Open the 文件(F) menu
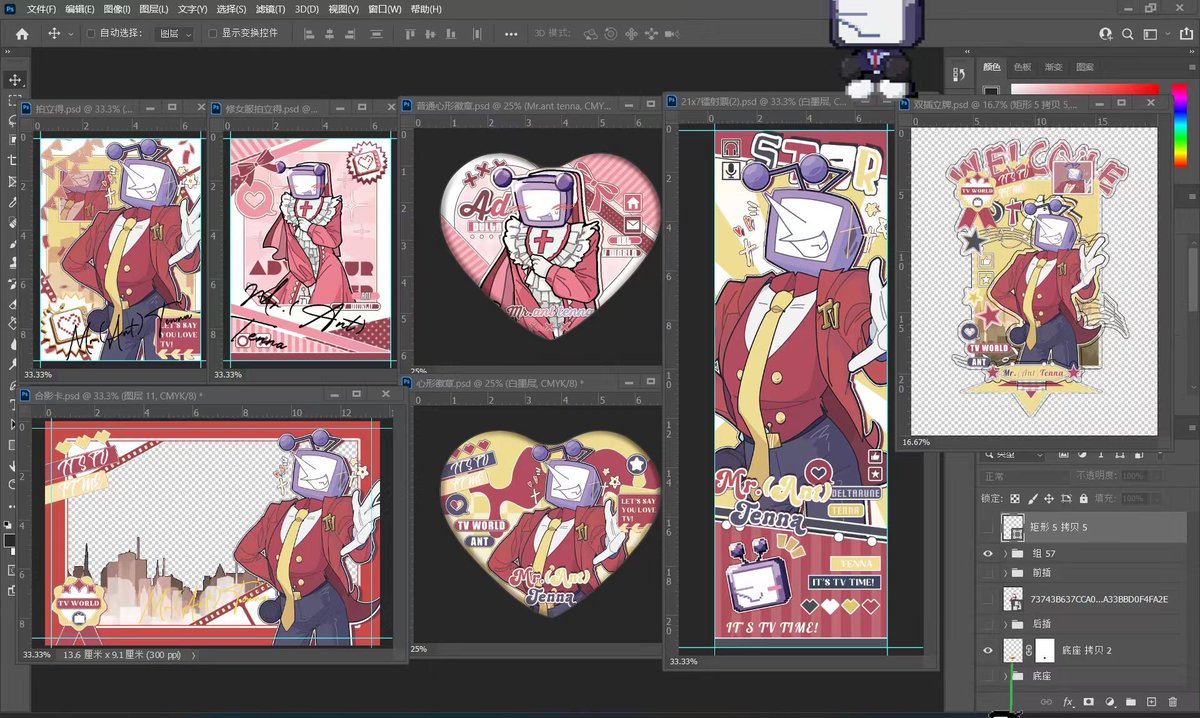The height and width of the screenshot is (718, 1200). point(42,9)
